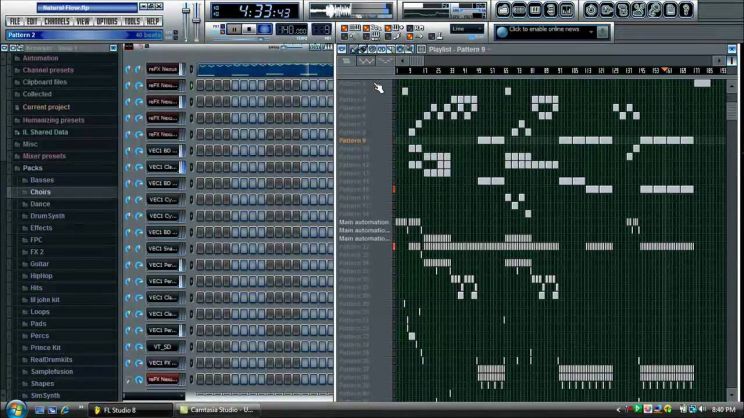
Task: Toggle the Browser view shortcut icon
Action: [x=550, y=9]
